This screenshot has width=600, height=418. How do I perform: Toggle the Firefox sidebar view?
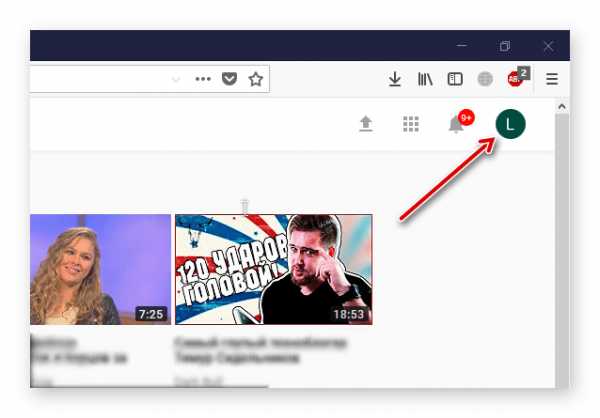click(x=455, y=79)
